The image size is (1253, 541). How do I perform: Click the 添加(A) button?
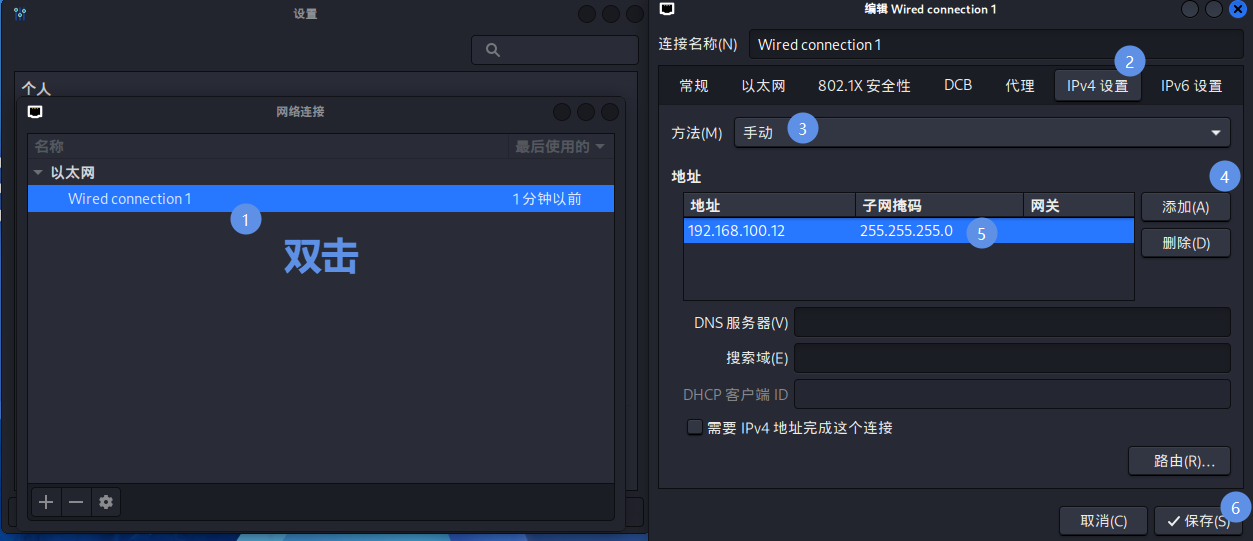tap(1185, 207)
